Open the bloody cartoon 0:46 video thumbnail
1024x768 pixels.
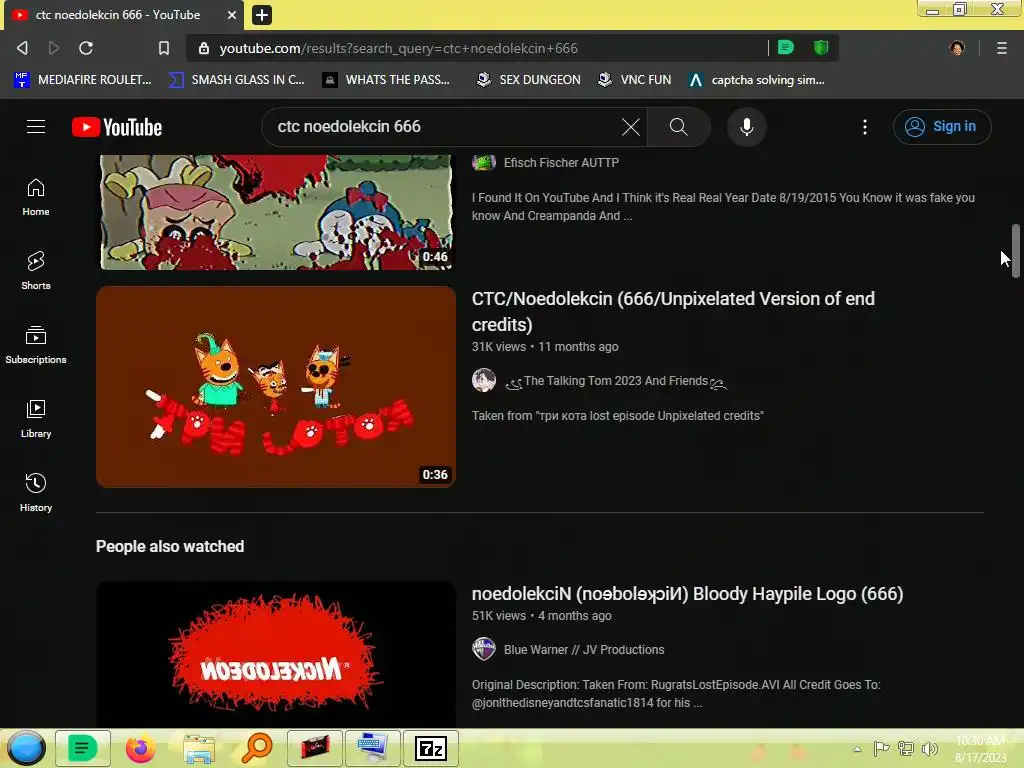point(276,212)
